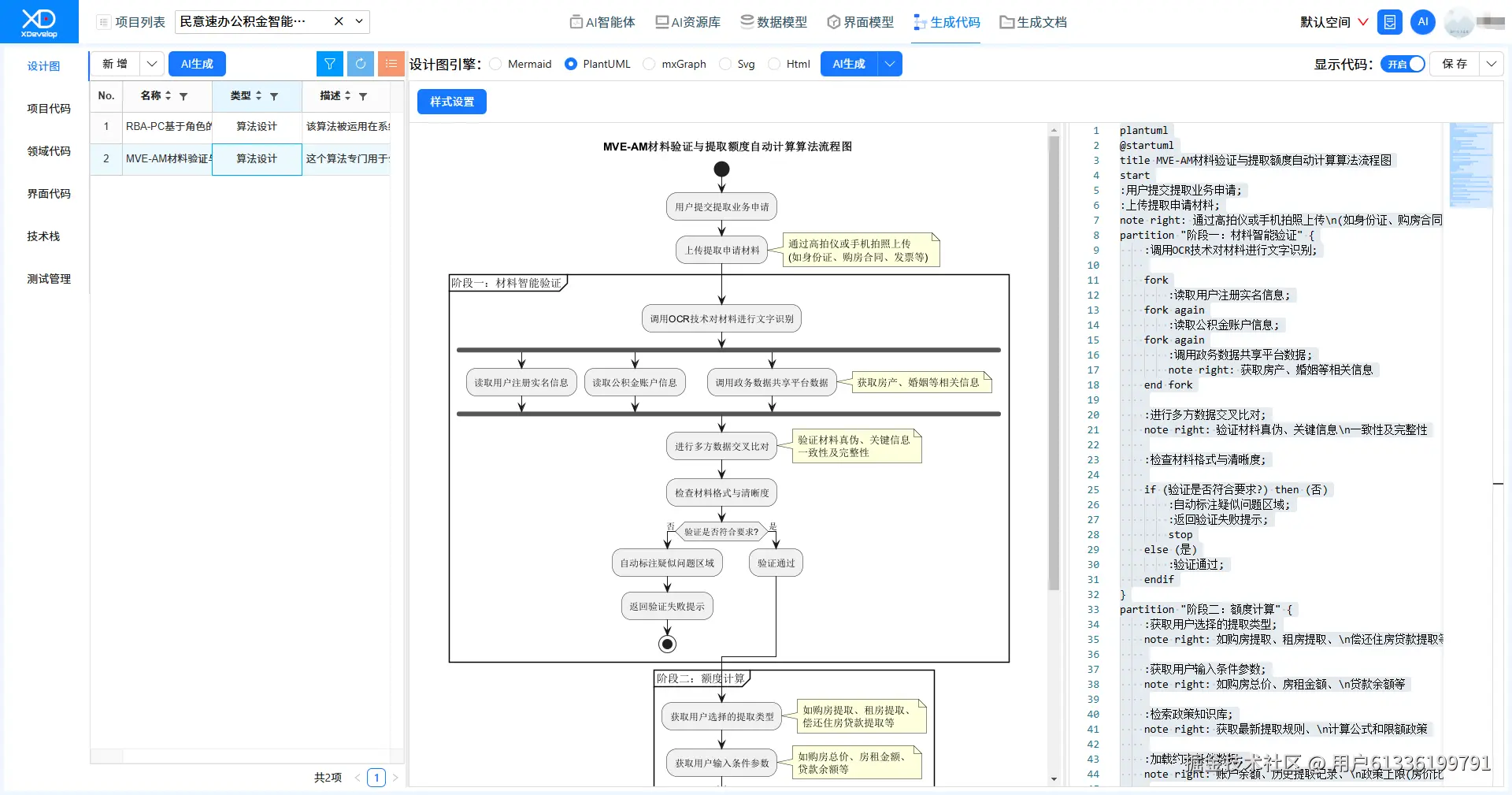Image resolution: width=1512 pixels, height=795 pixels.
Task: Select the mxGraph engine option
Action: (649, 64)
